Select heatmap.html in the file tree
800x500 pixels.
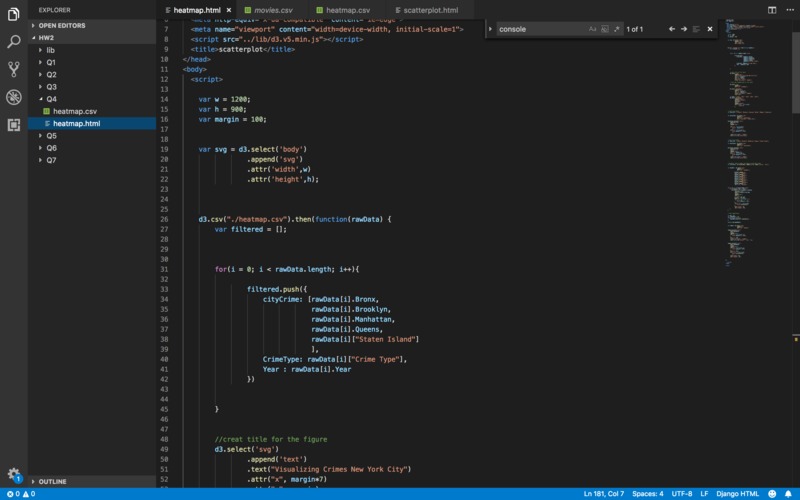[x=92, y=123]
